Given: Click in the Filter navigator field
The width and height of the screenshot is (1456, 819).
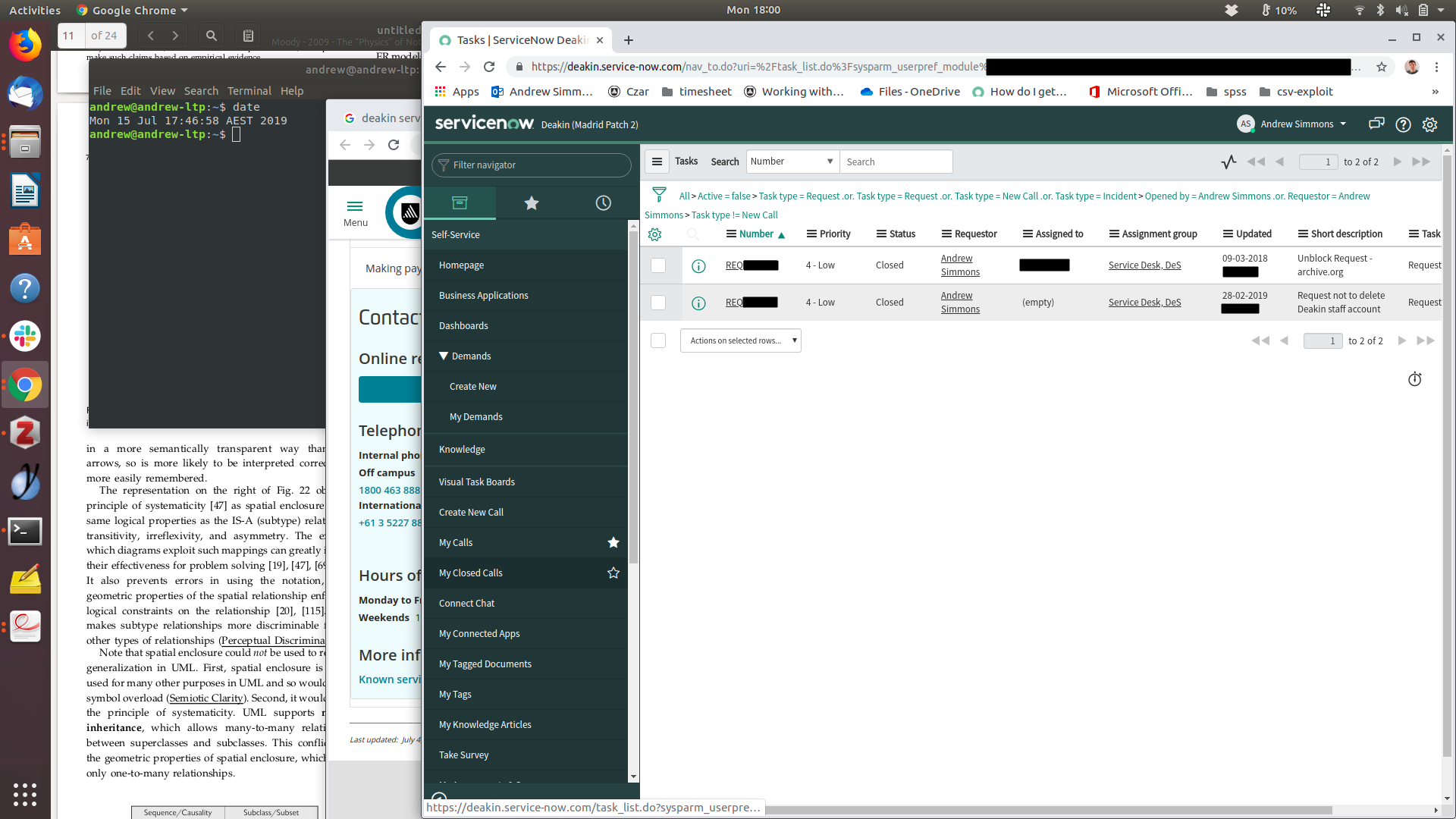Looking at the screenshot, I should click(x=531, y=165).
